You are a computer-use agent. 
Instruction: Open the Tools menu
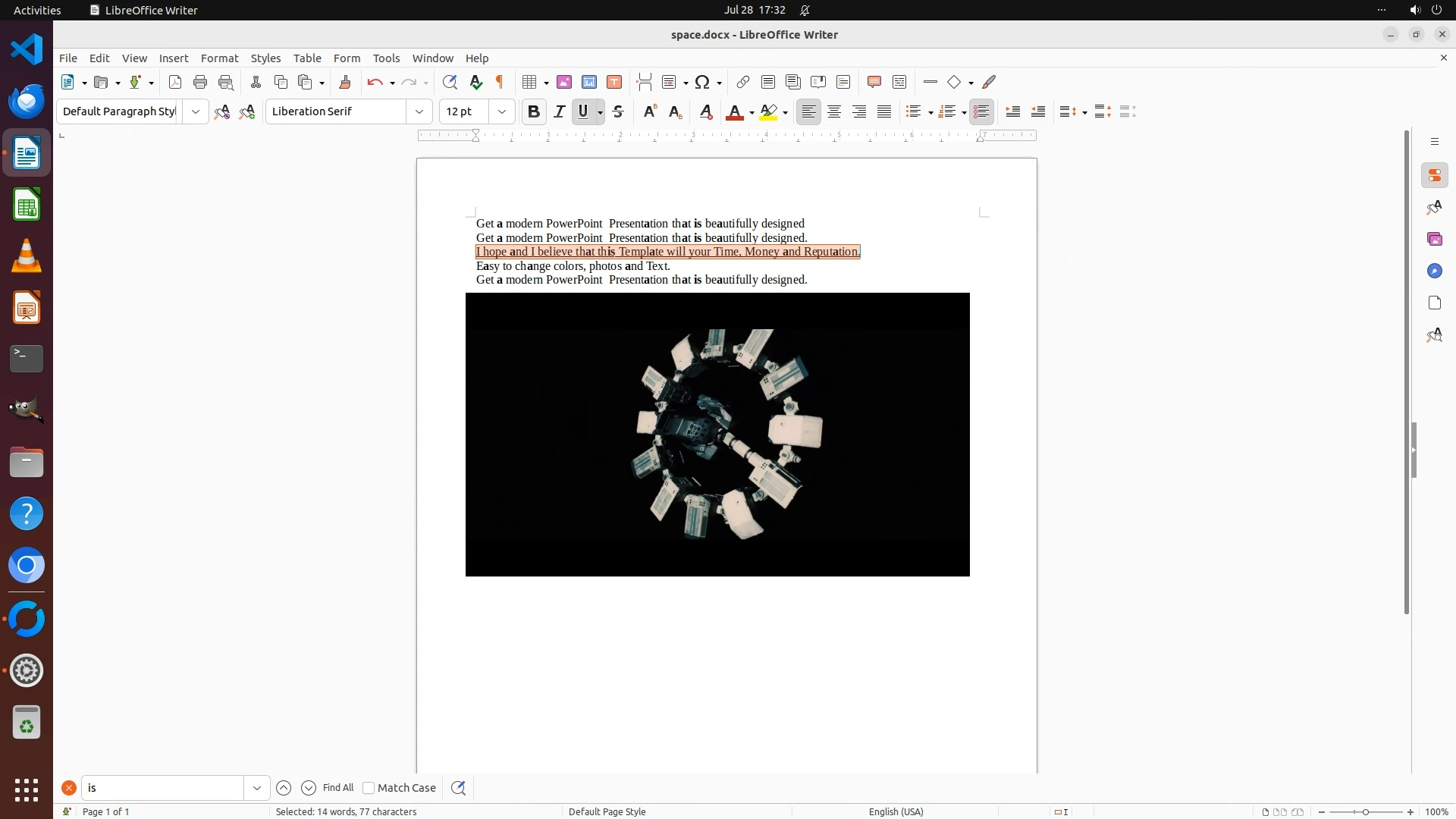386,58
